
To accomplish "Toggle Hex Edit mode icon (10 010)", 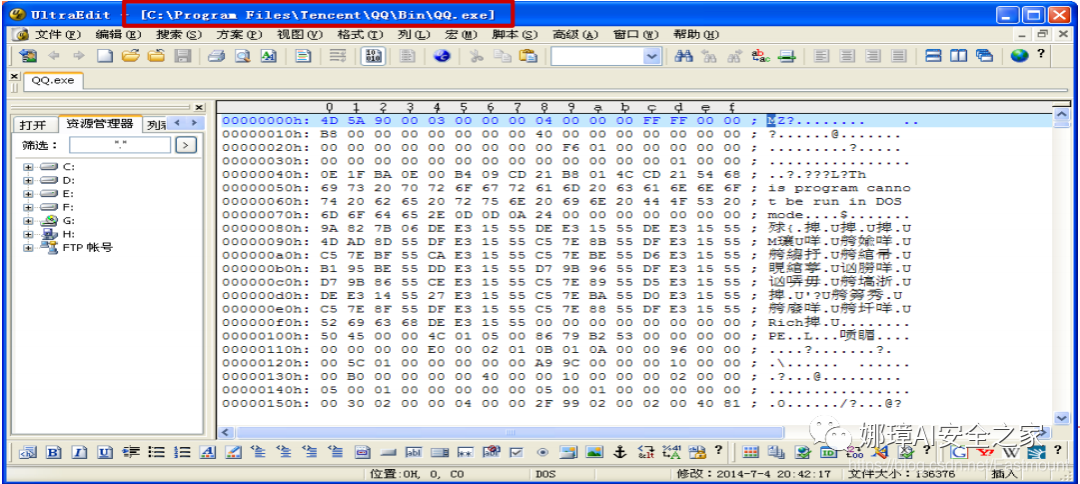I will point(373,56).
